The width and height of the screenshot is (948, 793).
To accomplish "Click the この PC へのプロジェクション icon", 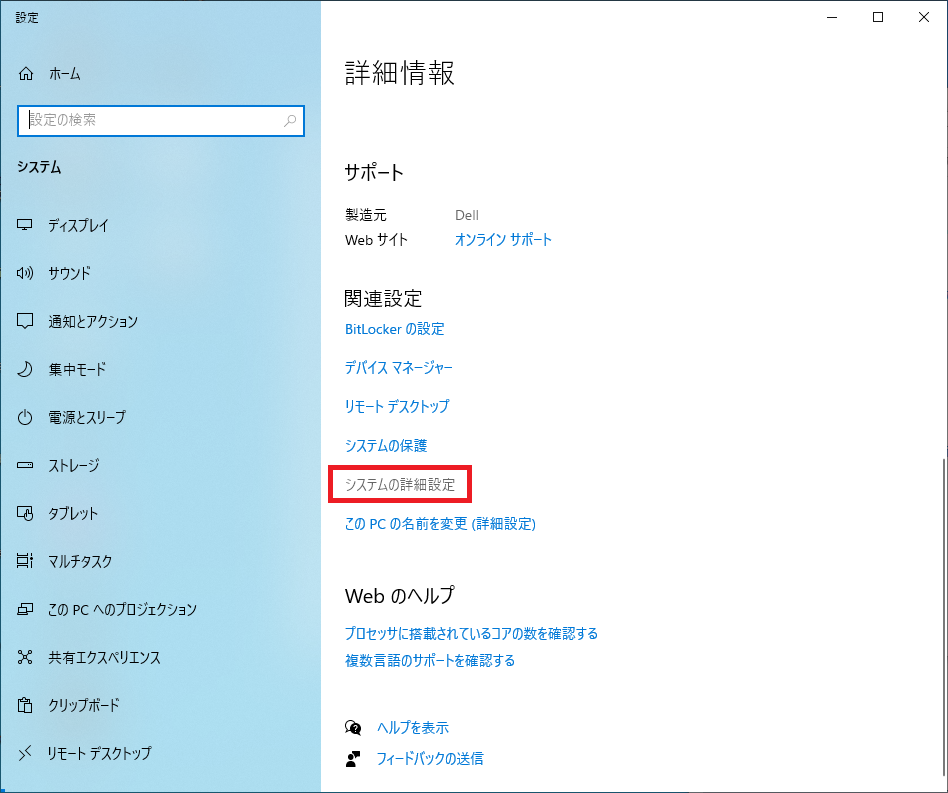I will (26, 609).
